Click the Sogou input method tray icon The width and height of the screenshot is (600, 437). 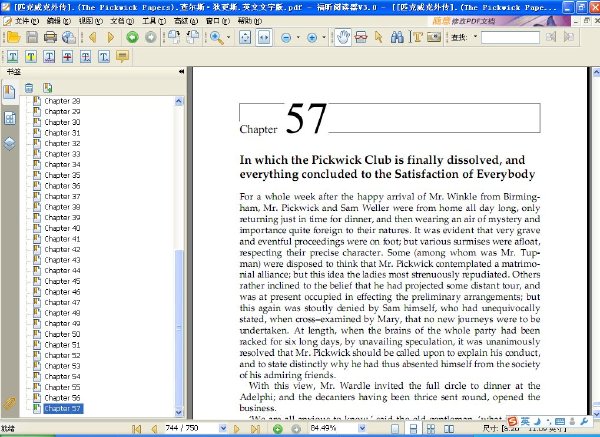point(512,421)
